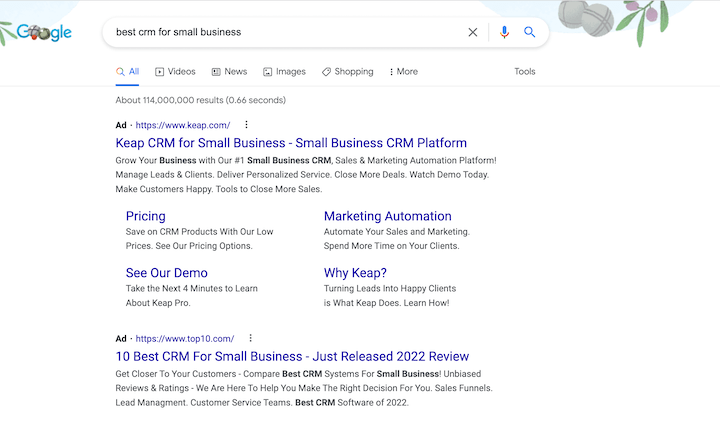This screenshot has width=720, height=425.
Task: Switch to the News tab
Action: coord(230,72)
